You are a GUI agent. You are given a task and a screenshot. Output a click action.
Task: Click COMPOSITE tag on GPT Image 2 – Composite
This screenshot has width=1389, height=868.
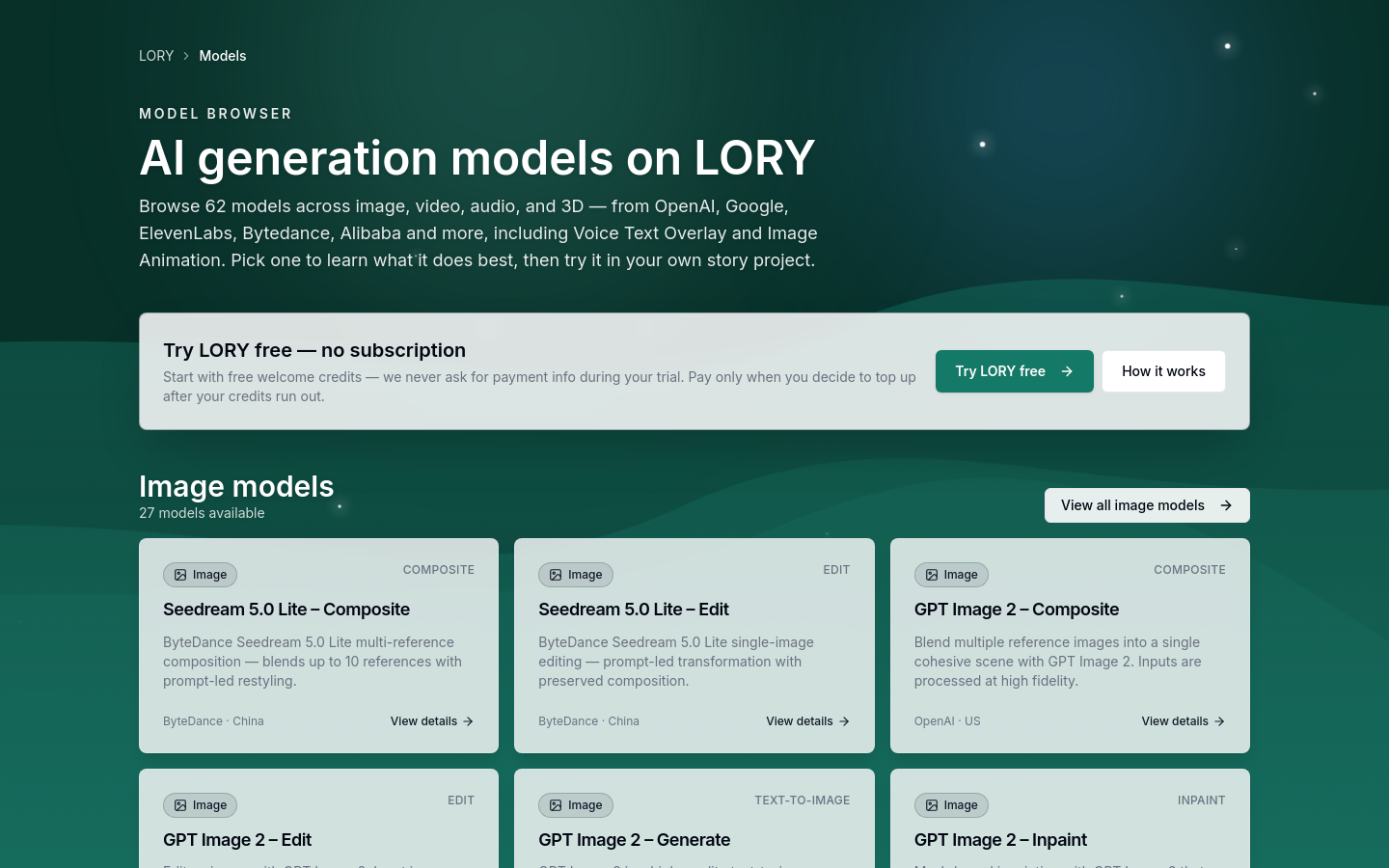[1189, 570]
